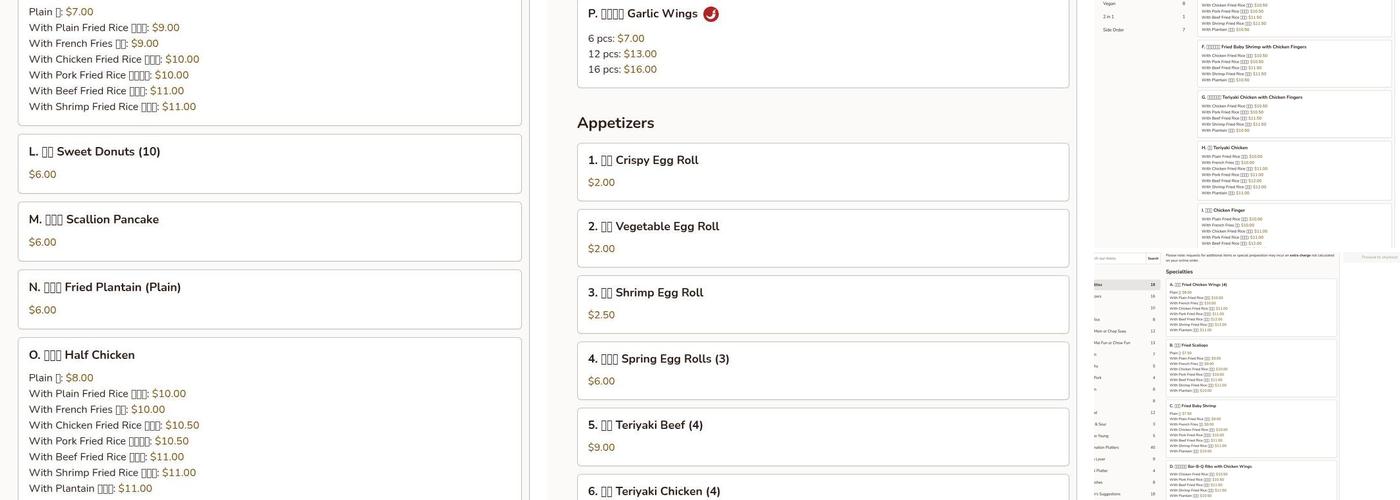Click the Appetizers section heading
This screenshot has width=1400, height=500.
[x=615, y=123]
